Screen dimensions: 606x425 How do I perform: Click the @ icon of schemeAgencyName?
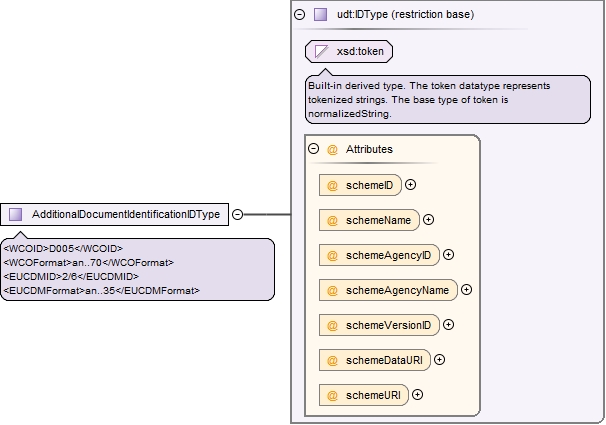[332, 291]
